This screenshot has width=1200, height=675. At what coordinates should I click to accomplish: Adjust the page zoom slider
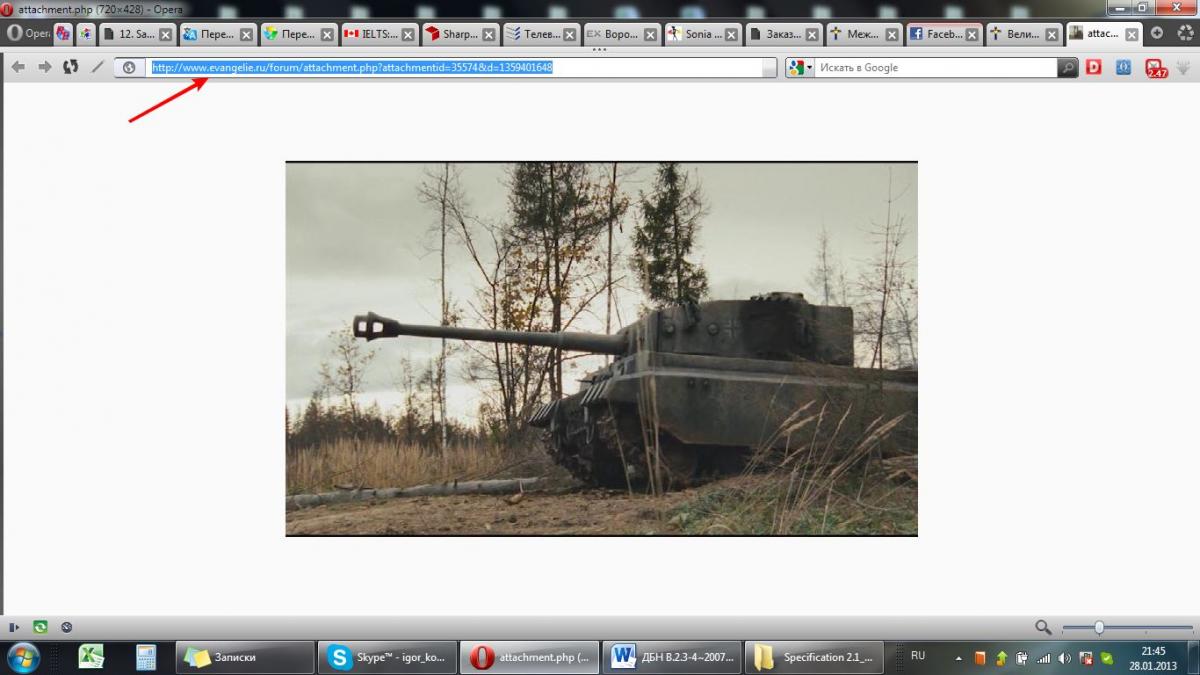click(x=1099, y=627)
